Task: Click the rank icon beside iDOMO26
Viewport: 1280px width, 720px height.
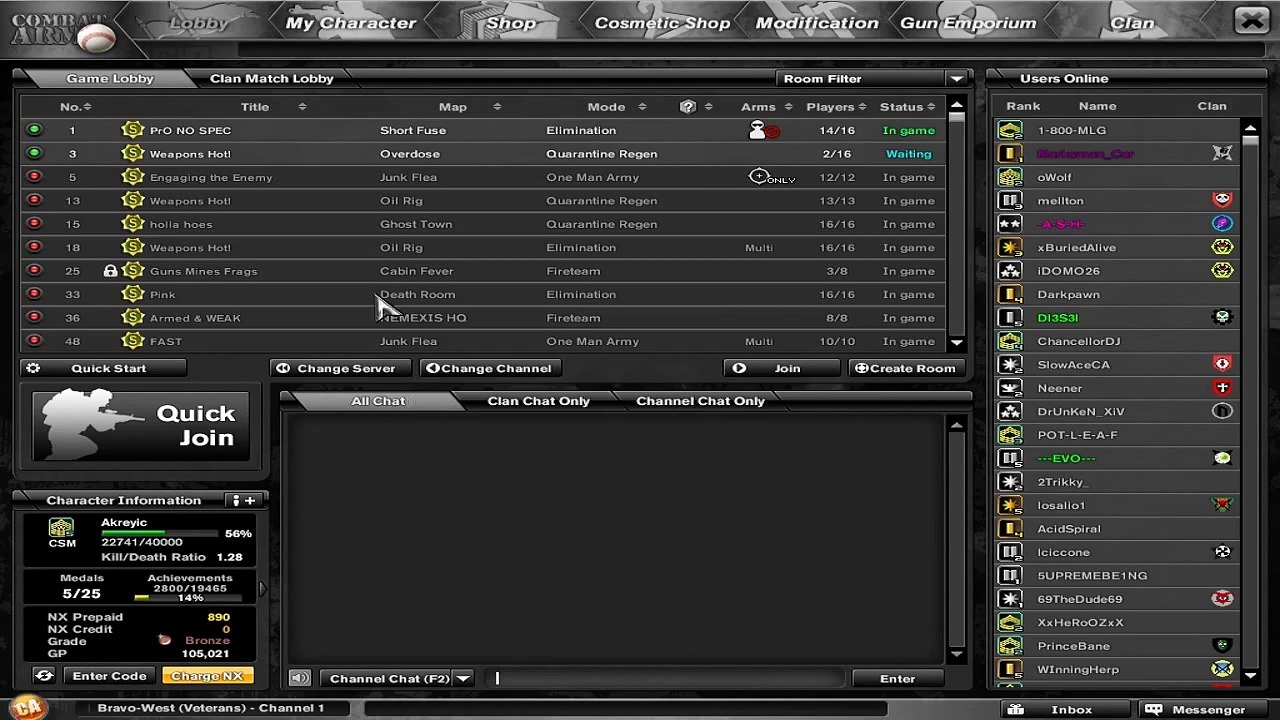Action: (1010, 271)
